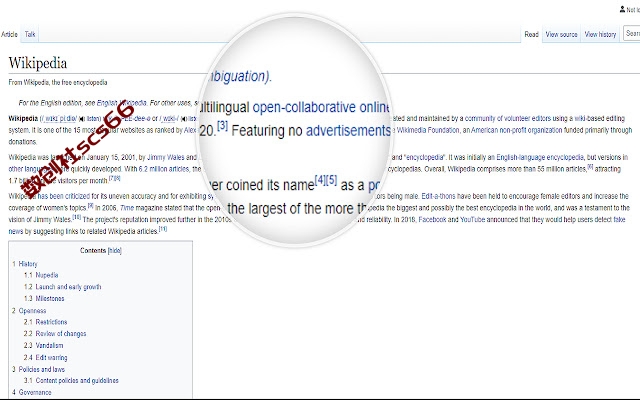Go to 2.2 Review of changes
This screenshot has height=400, width=640.
click(x=55, y=333)
